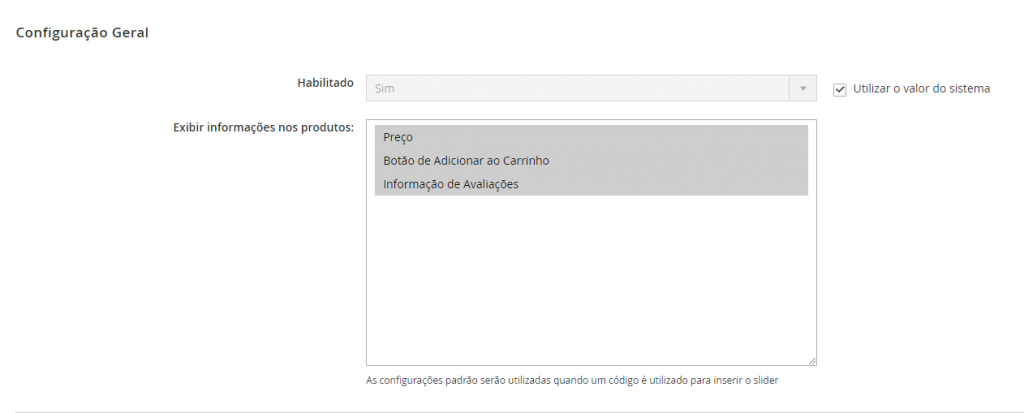Select the Preço option in the list
Image resolution: width=1024 pixels, height=413 pixels.
point(591,137)
